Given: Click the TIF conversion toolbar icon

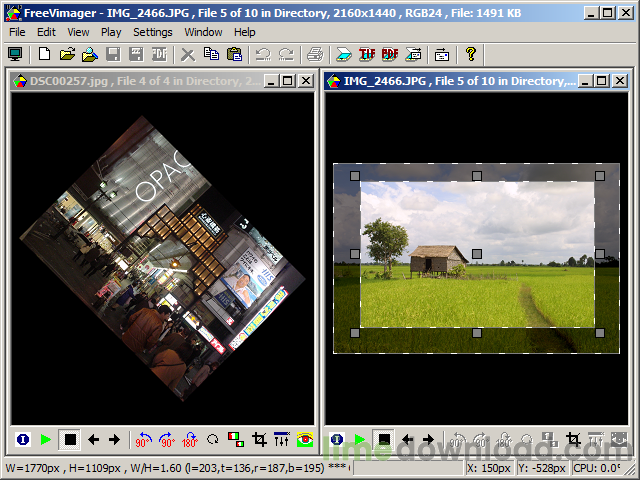Looking at the screenshot, I should [367, 54].
